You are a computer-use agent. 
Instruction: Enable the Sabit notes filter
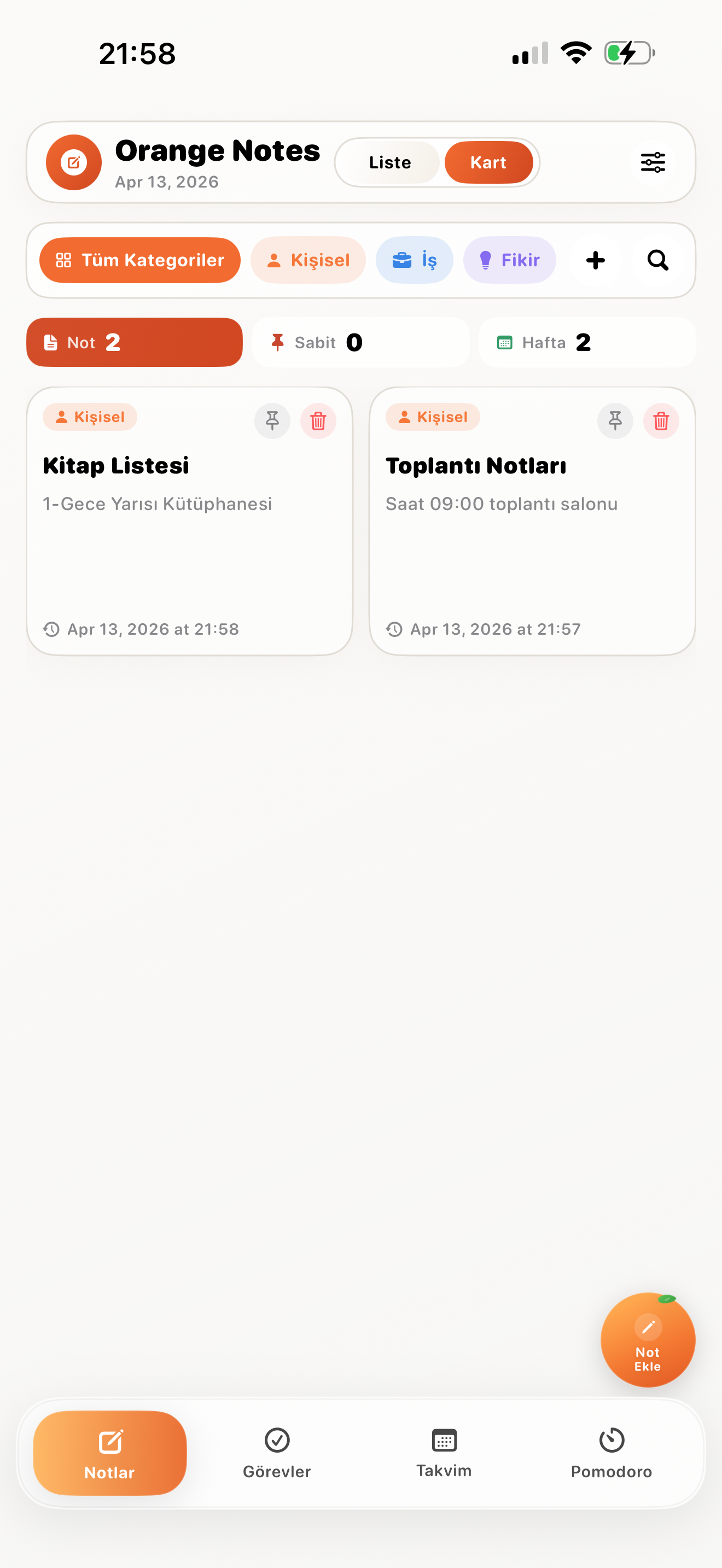click(x=360, y=342)
